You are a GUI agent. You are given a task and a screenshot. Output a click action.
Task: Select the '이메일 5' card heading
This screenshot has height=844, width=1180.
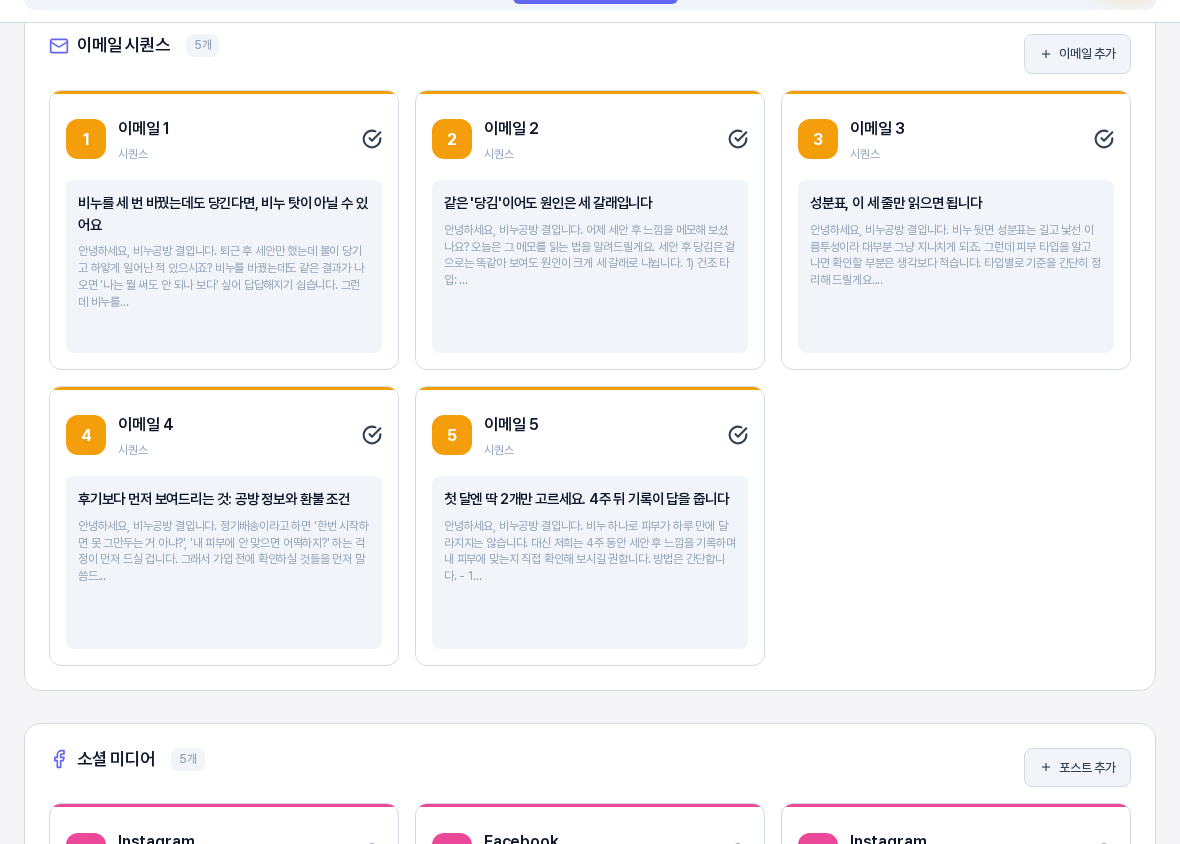pos(511,425)
